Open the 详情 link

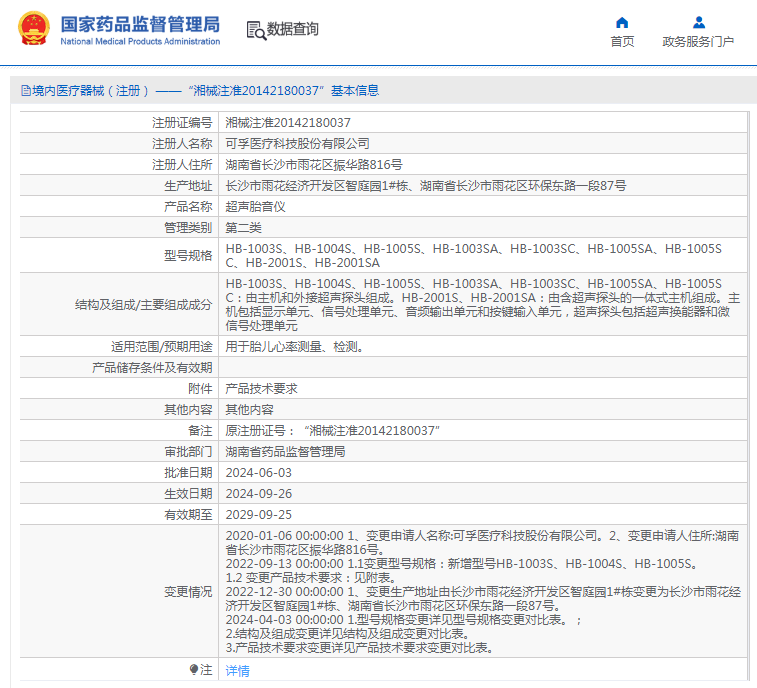click(238, 670)
